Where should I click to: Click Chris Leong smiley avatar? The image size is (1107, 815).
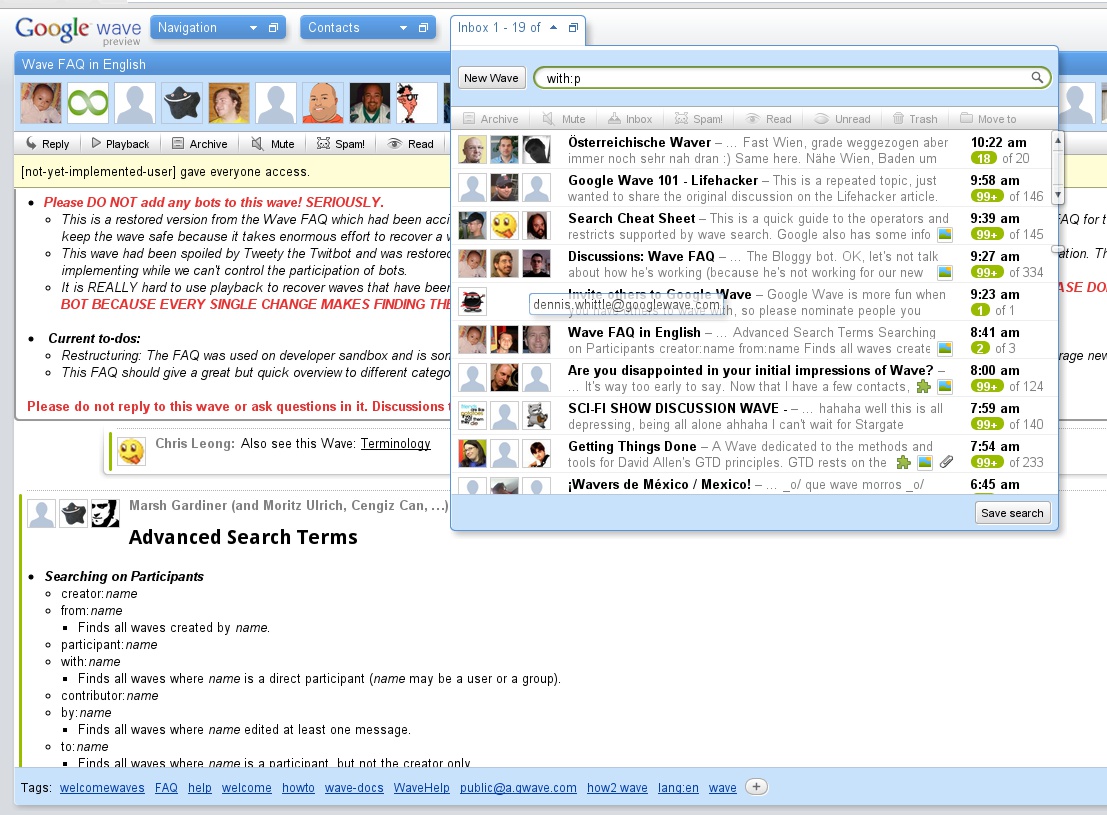pos(131,451)
